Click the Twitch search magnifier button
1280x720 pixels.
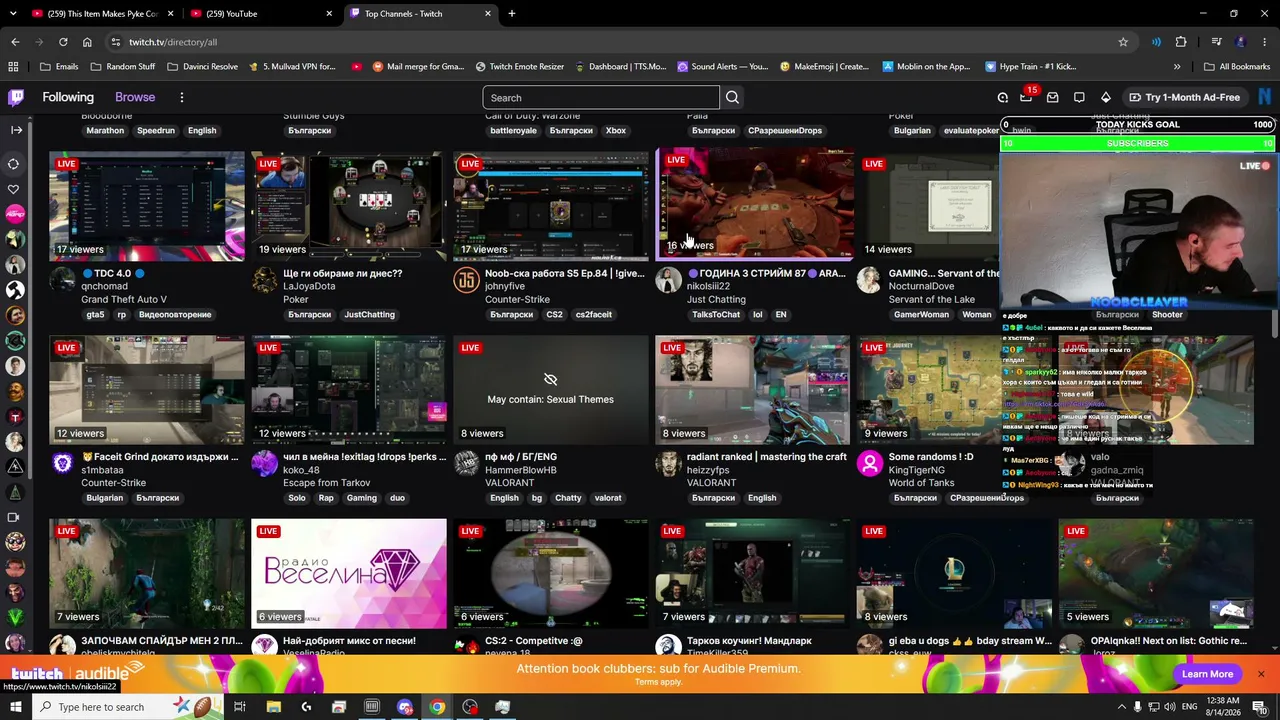732,97
